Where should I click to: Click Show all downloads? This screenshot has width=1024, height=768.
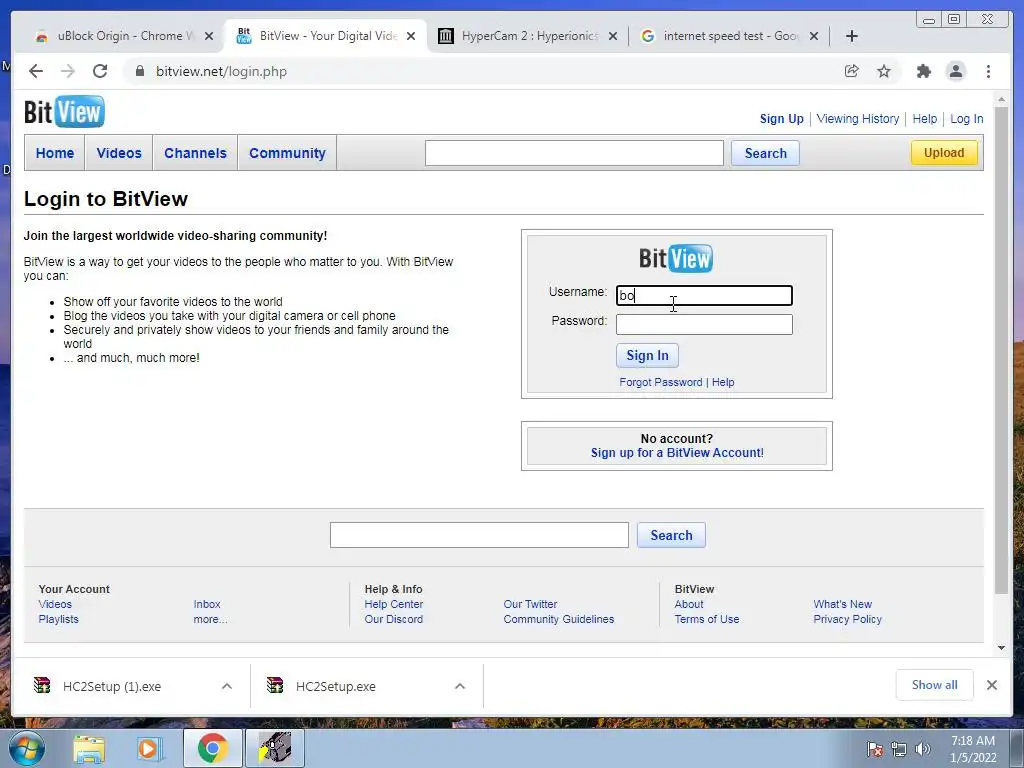(935, 685)
